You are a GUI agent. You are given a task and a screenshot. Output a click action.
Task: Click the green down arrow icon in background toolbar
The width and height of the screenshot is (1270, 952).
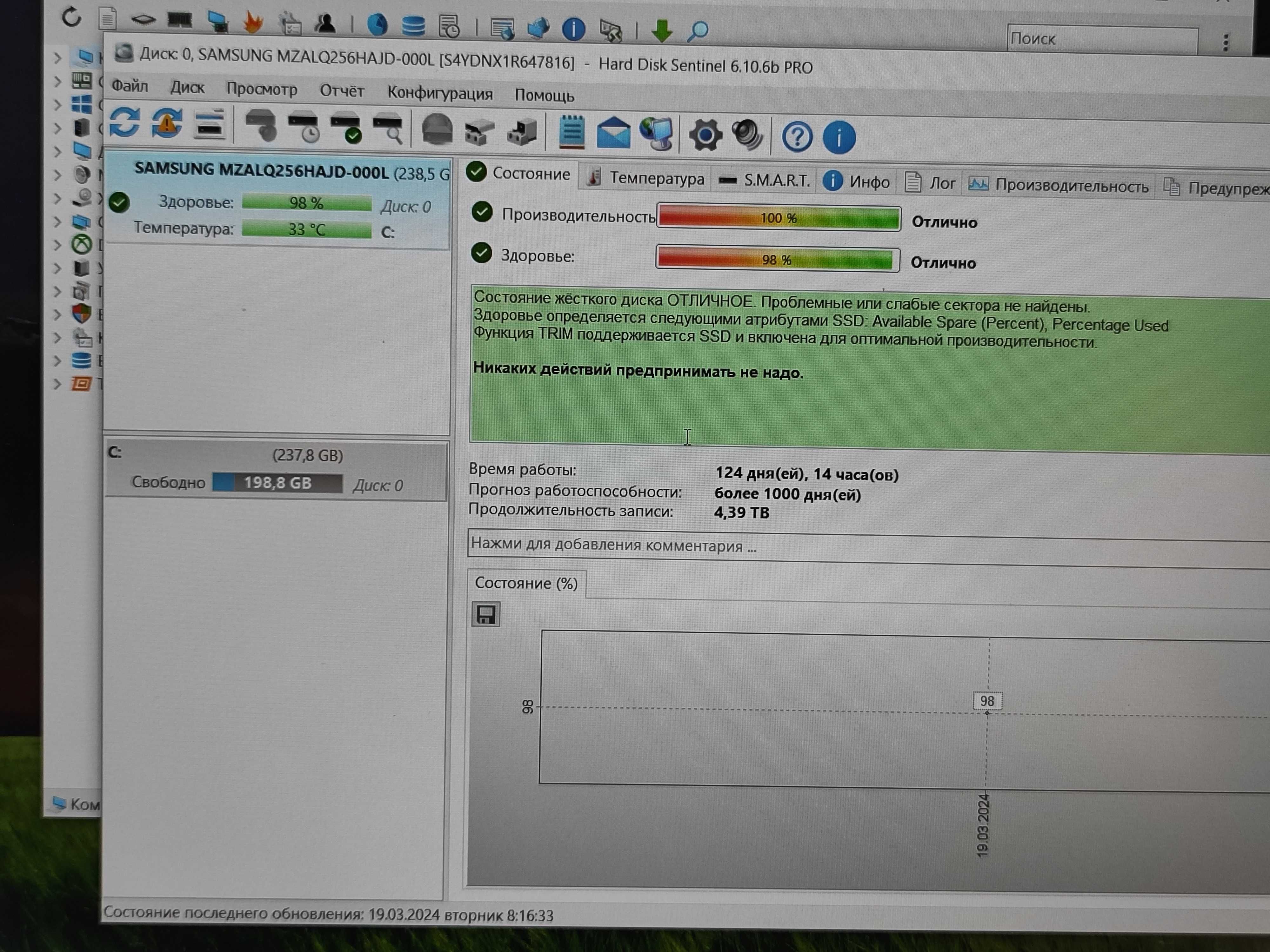click(662, 30)
